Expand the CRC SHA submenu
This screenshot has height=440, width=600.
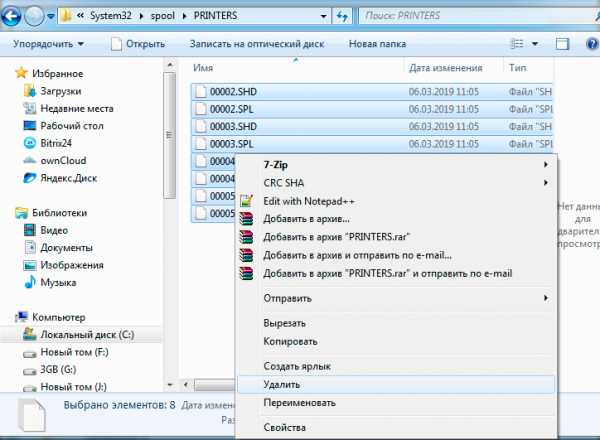click(396, 183)
